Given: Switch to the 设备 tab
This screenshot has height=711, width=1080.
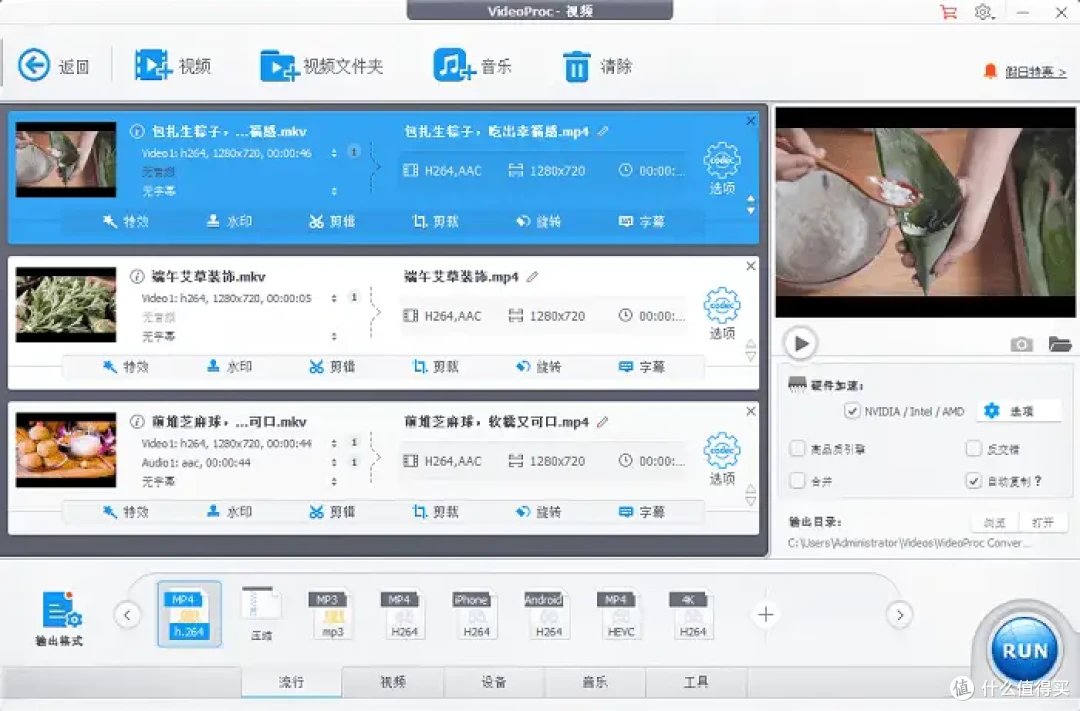Looking at the screenshot, I should coord(494,682).
